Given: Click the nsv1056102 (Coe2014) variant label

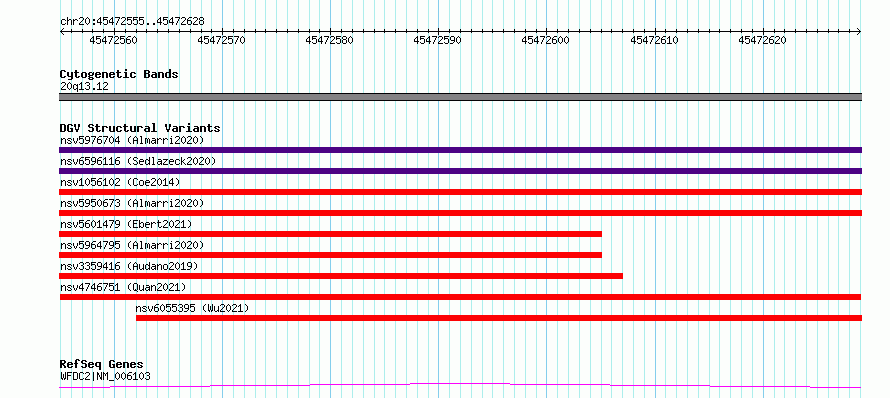Looking at the screenshot, I should tap(120, 182).
